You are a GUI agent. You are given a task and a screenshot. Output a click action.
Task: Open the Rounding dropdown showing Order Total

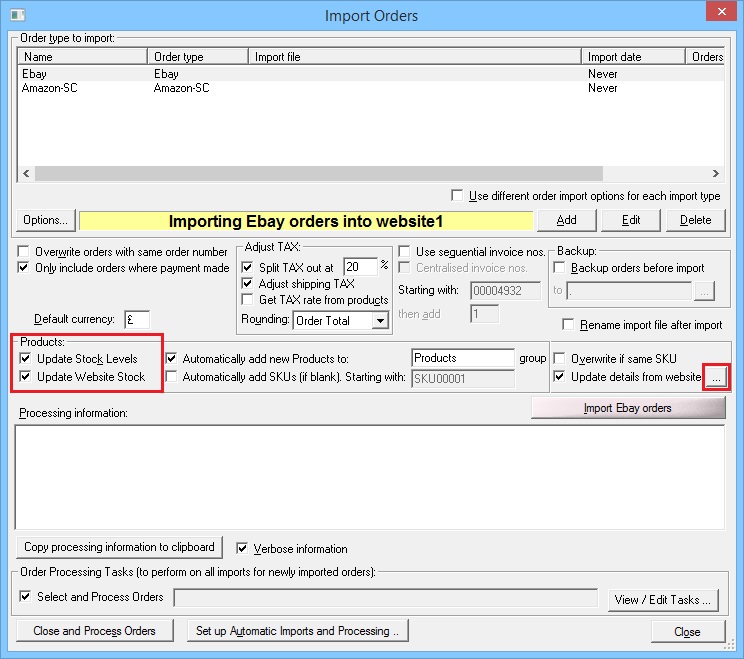point(341,321)
